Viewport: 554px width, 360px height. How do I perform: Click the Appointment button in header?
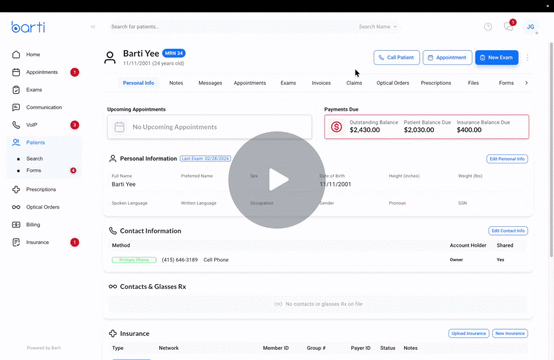coord(447,58)
